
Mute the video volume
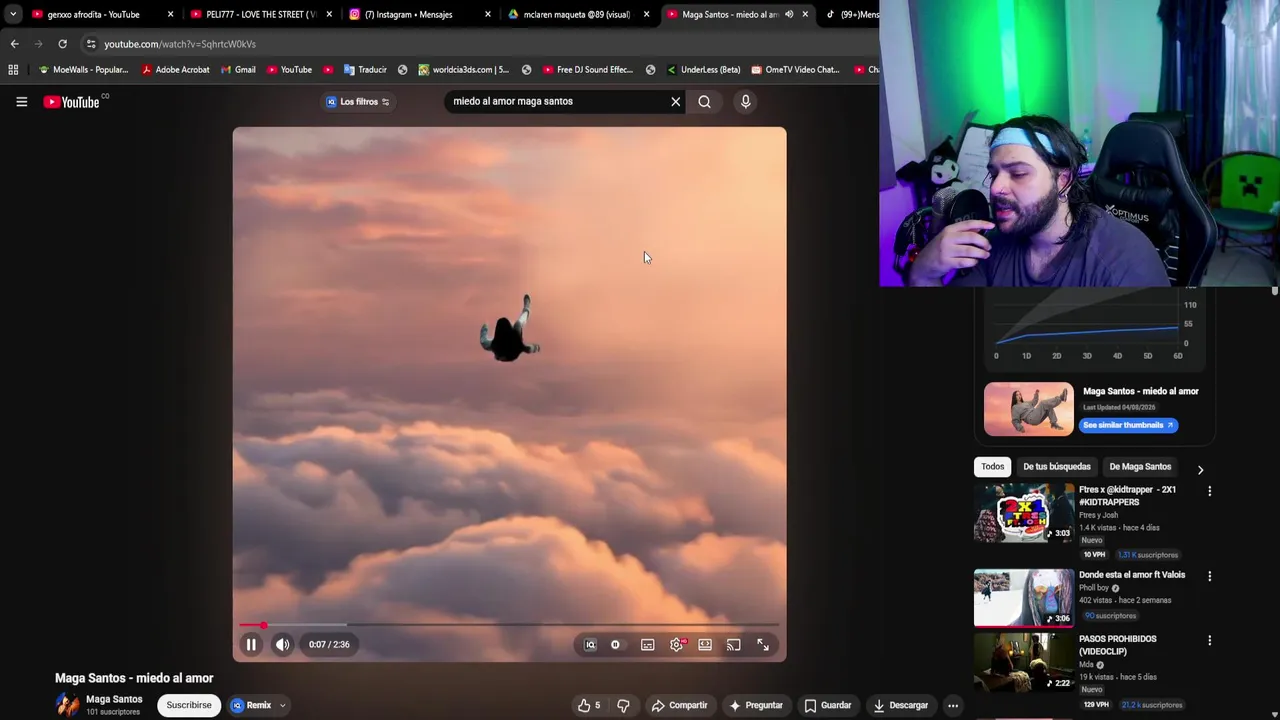click(283, 645)
